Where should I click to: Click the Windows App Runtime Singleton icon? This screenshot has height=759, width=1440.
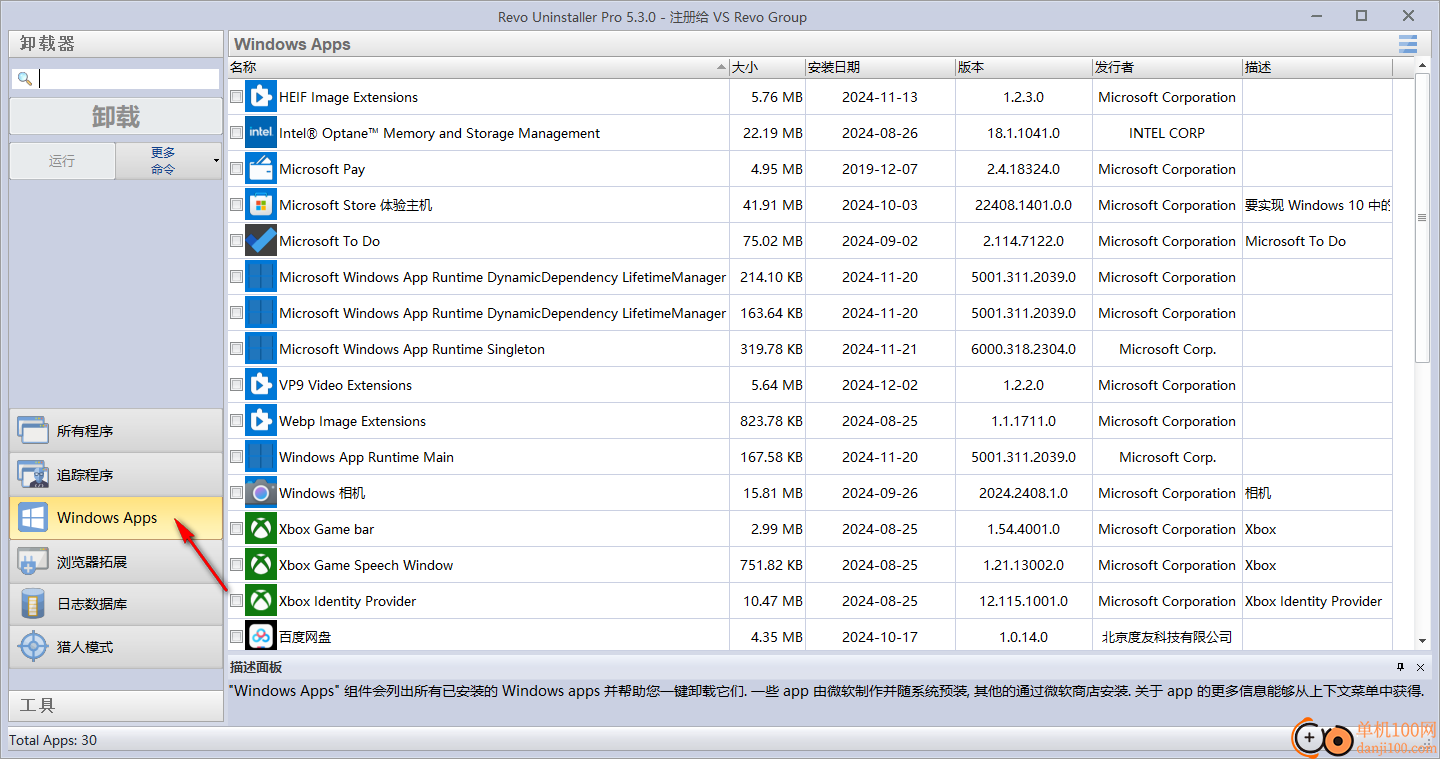point(260,349)
